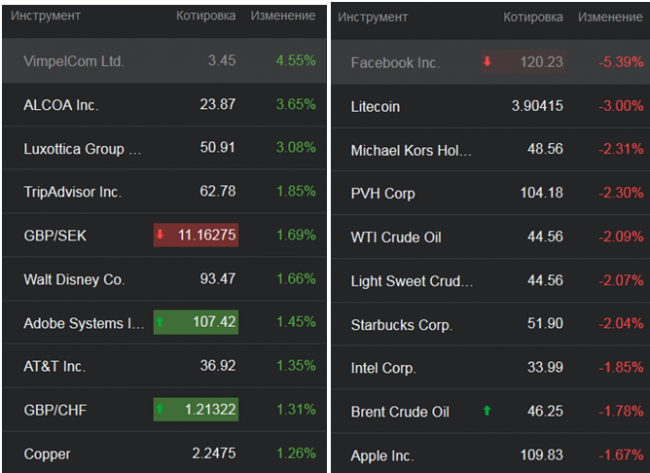
Task: Click the red down arrow on Facebook Inc.
Action: click(x=487, y=62)
